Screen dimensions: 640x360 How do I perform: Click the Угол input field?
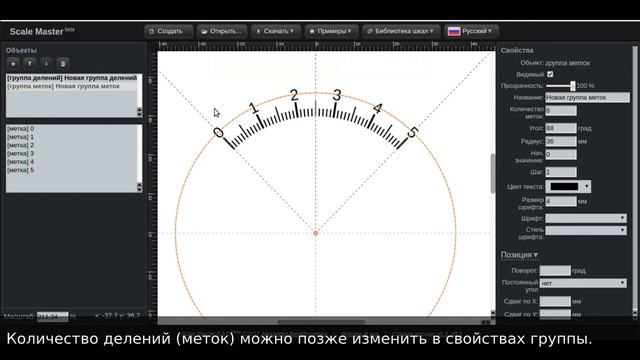click(561, 128)
